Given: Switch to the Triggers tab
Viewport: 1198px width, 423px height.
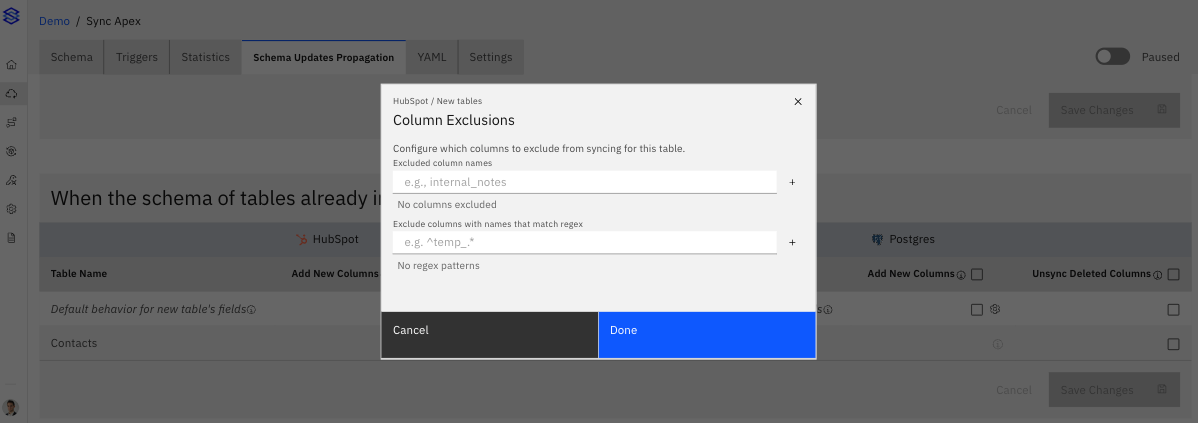Looking at the screenshot, I should pos(136,57).
